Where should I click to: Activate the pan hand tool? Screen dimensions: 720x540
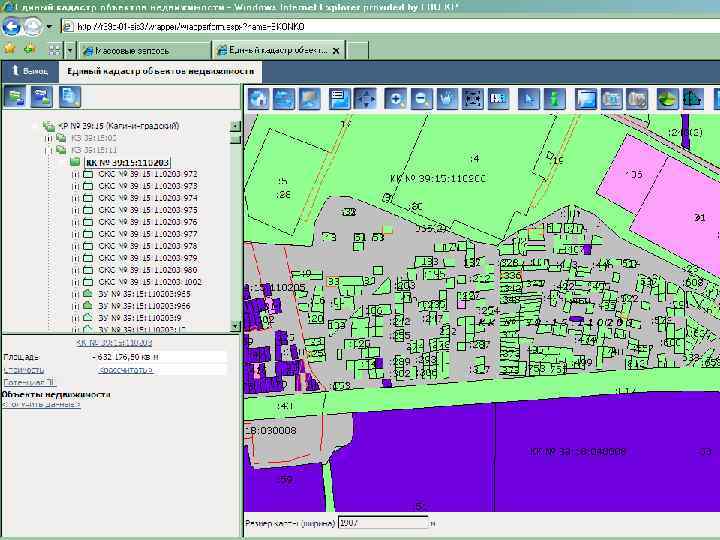[447, 98]
